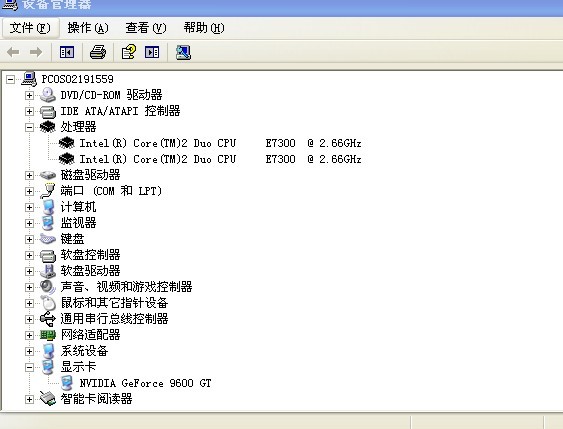Expand the IDE ATA/ATAPI 控制器 node
This screenshot has width=563, height=429.
pos(29,111)
